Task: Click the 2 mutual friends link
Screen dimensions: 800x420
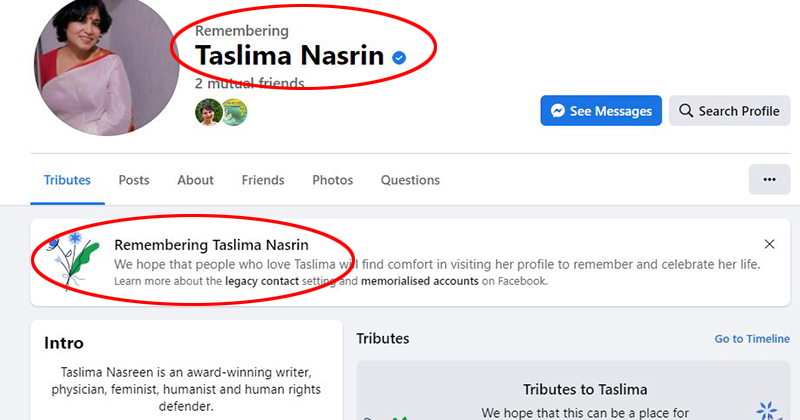Action: click(x=249, y=83)
